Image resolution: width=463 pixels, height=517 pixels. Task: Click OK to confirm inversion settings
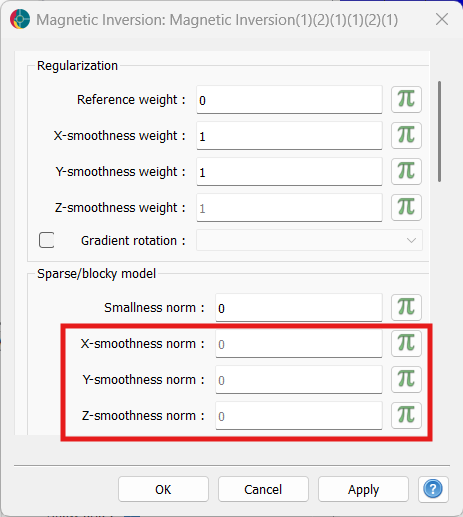[x=163, y=489]
